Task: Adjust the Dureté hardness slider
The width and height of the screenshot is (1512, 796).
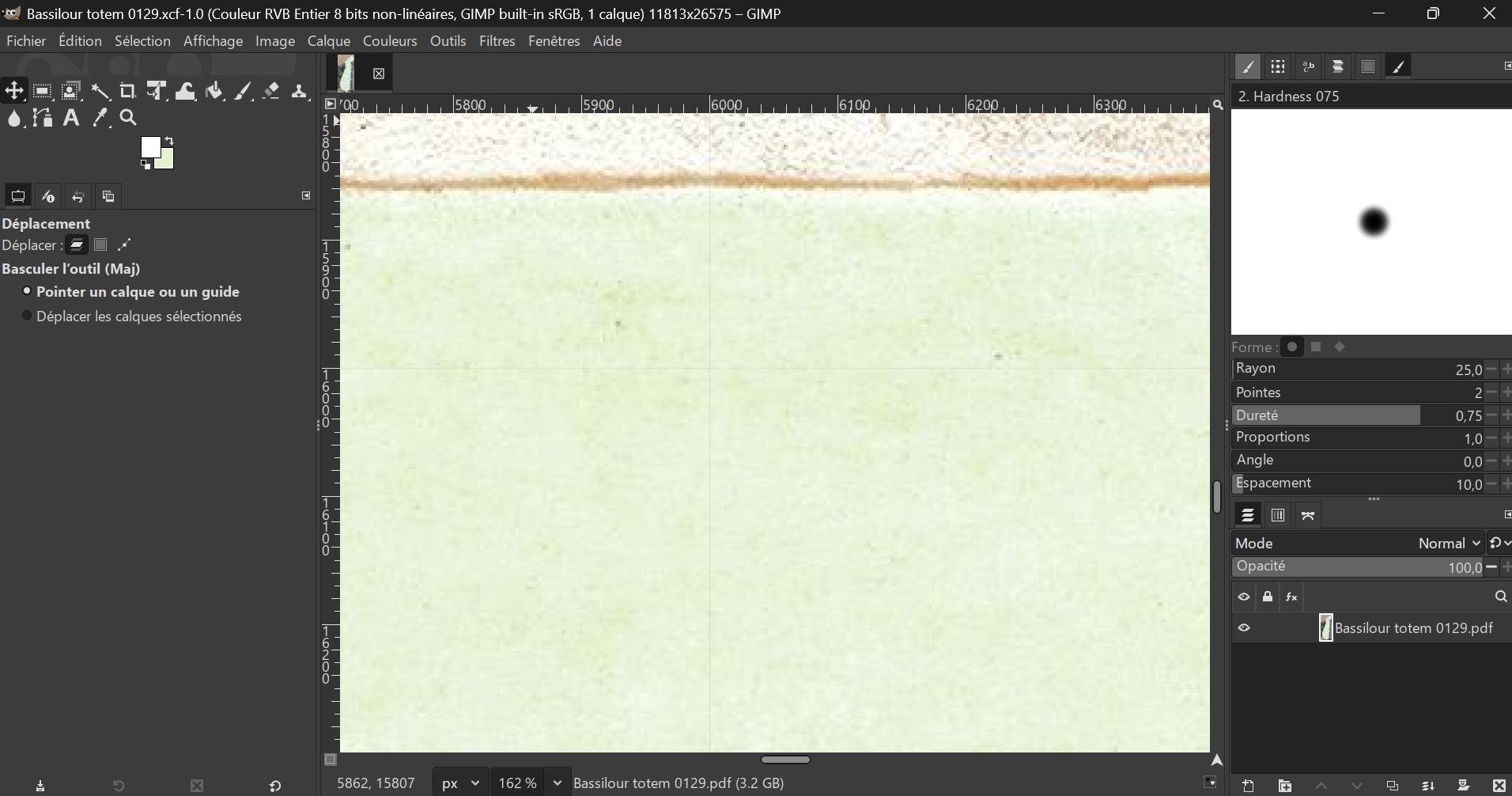Action: click(x=1358, y=415)
